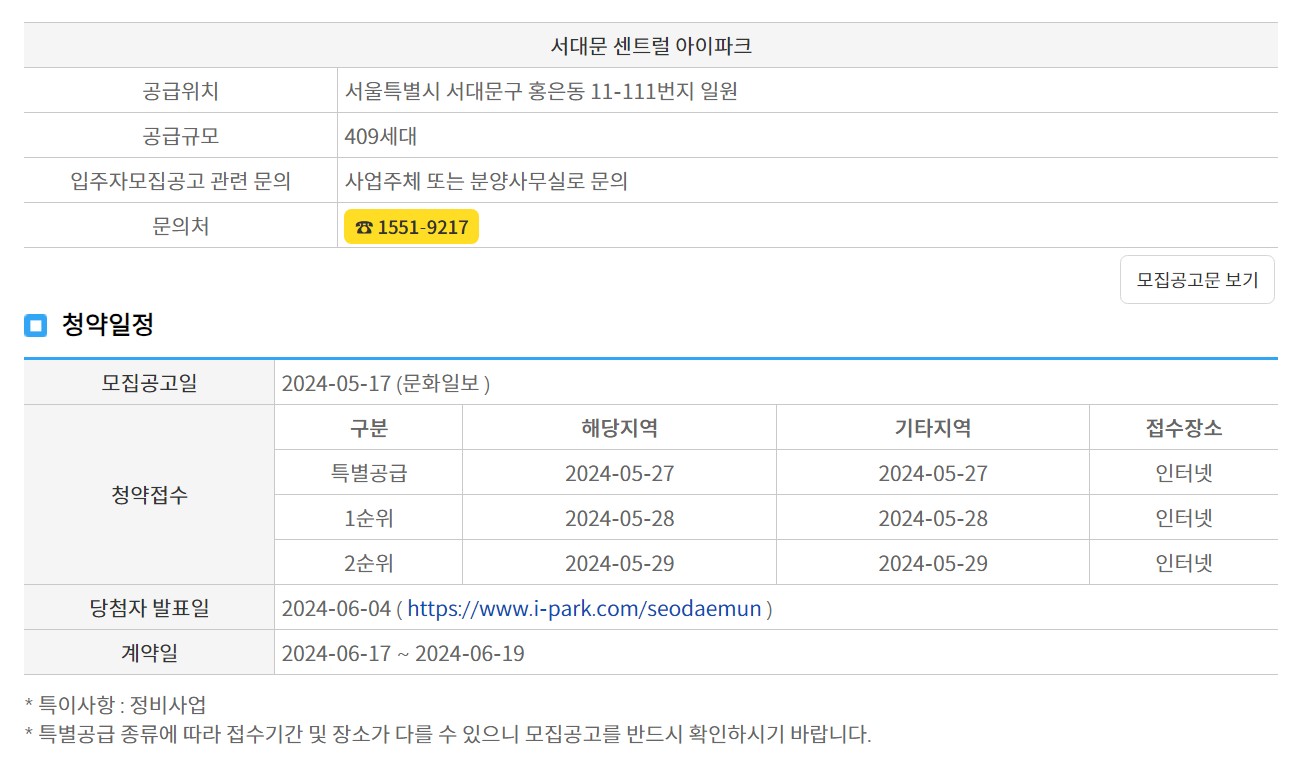Click the 특별공급 종류에 따라 notice line

tap(448, 734)
